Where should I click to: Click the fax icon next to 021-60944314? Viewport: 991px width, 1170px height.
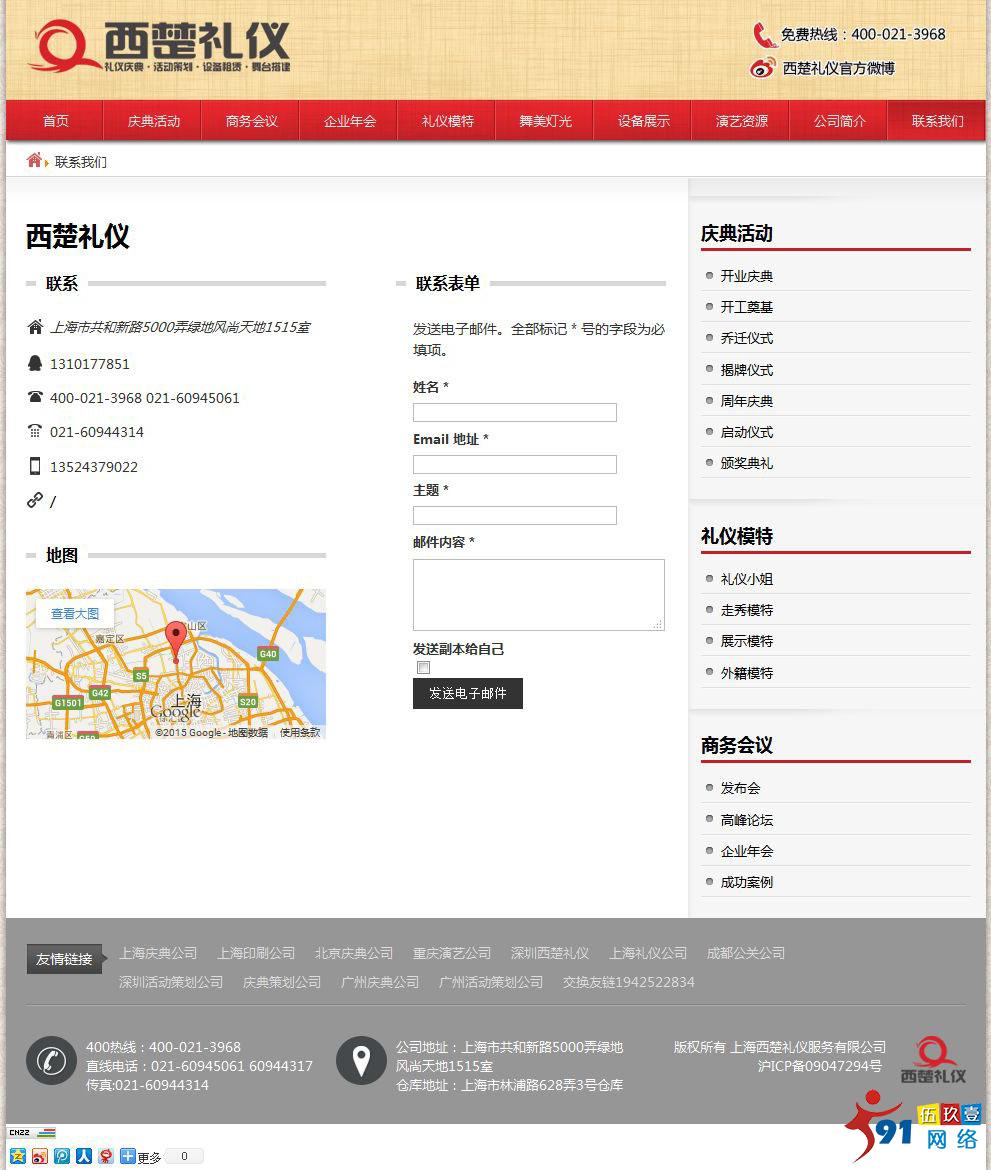35,432
